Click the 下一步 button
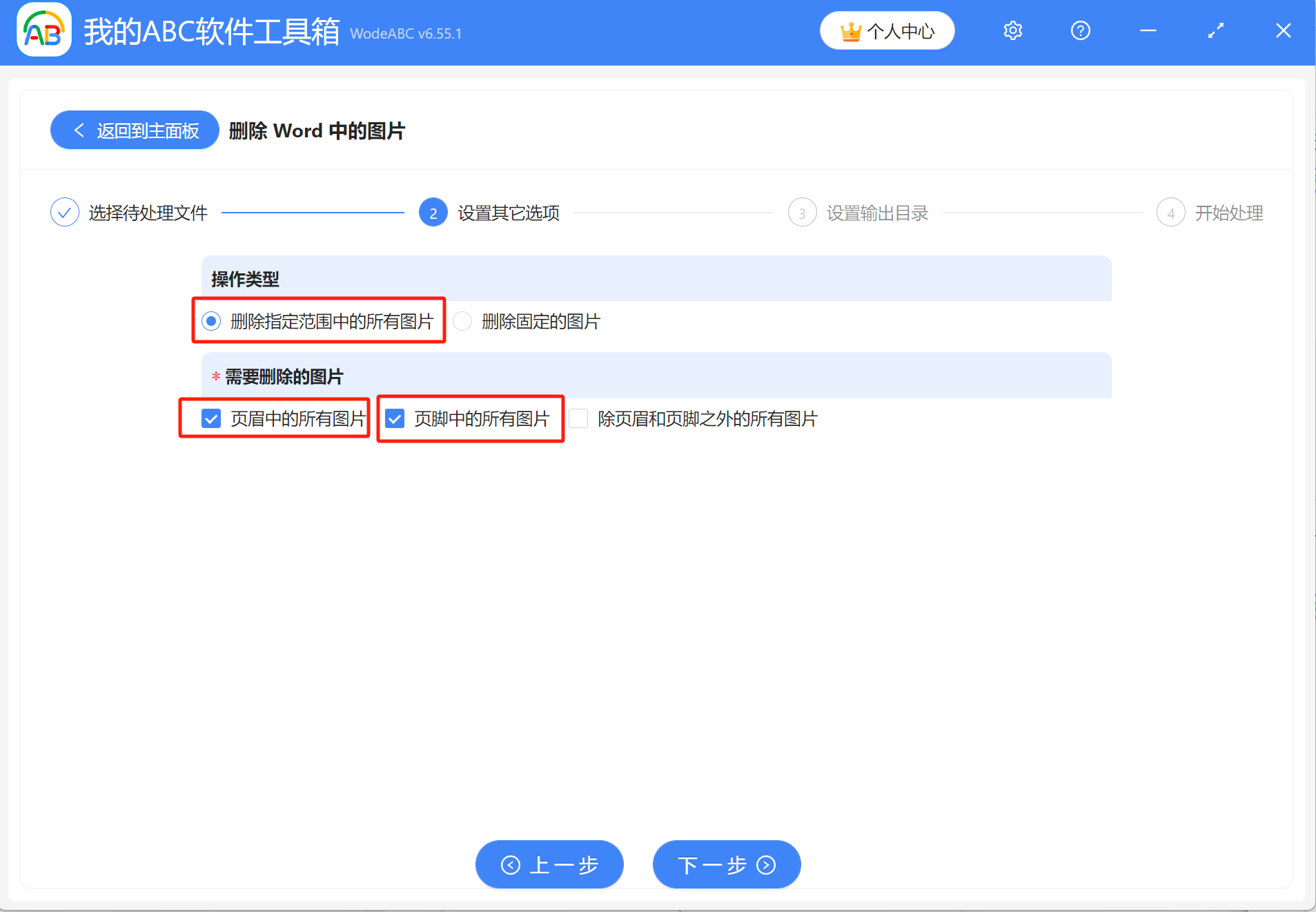This screenshot has height=912, width=1316. click(725, 864)
